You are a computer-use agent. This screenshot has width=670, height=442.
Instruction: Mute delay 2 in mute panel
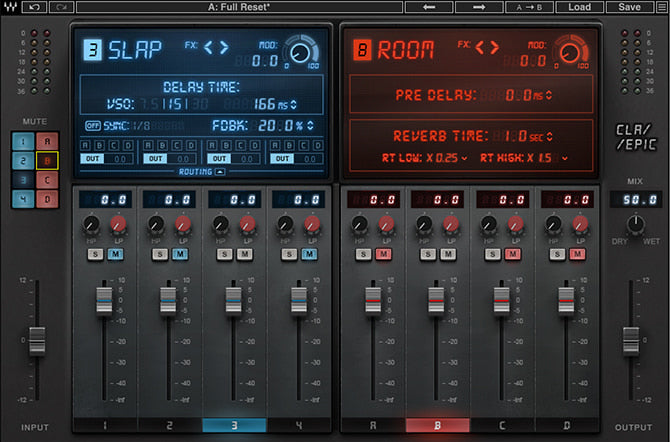pyautogui.click(x=23, y=161)
